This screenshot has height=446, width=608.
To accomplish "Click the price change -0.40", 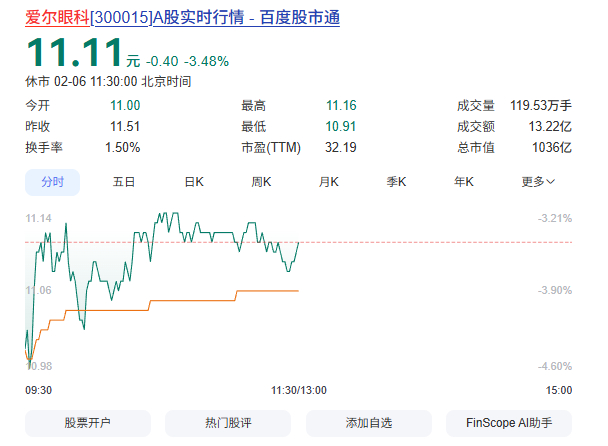I will coord(162,61).
